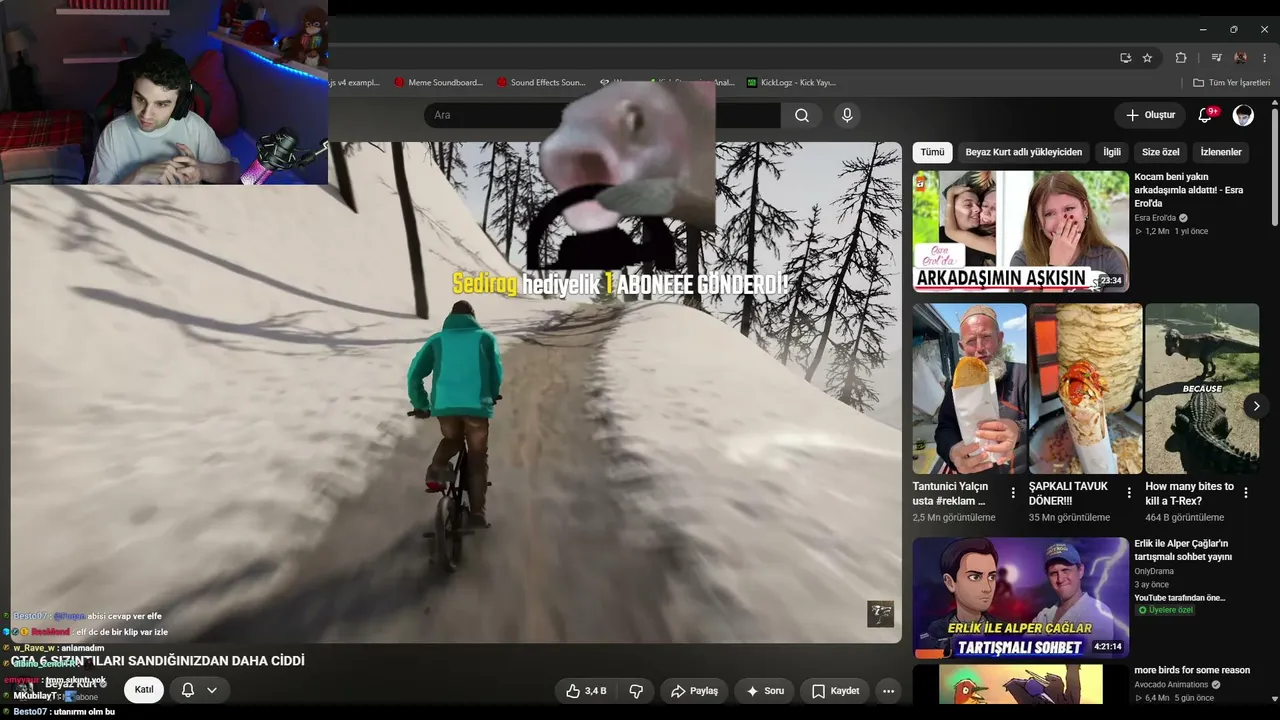This screenshot has width=1280, height=720.
Task: Click the Paylaş share button
Action: (695, 691)
